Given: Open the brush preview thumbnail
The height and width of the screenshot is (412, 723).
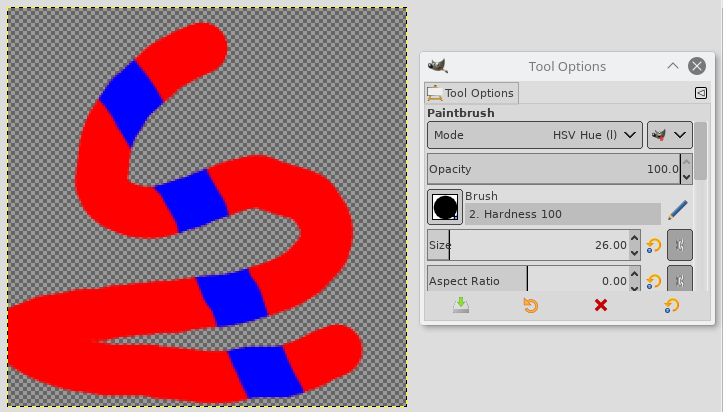Looking at the screenshot, I should click(445, 207).
